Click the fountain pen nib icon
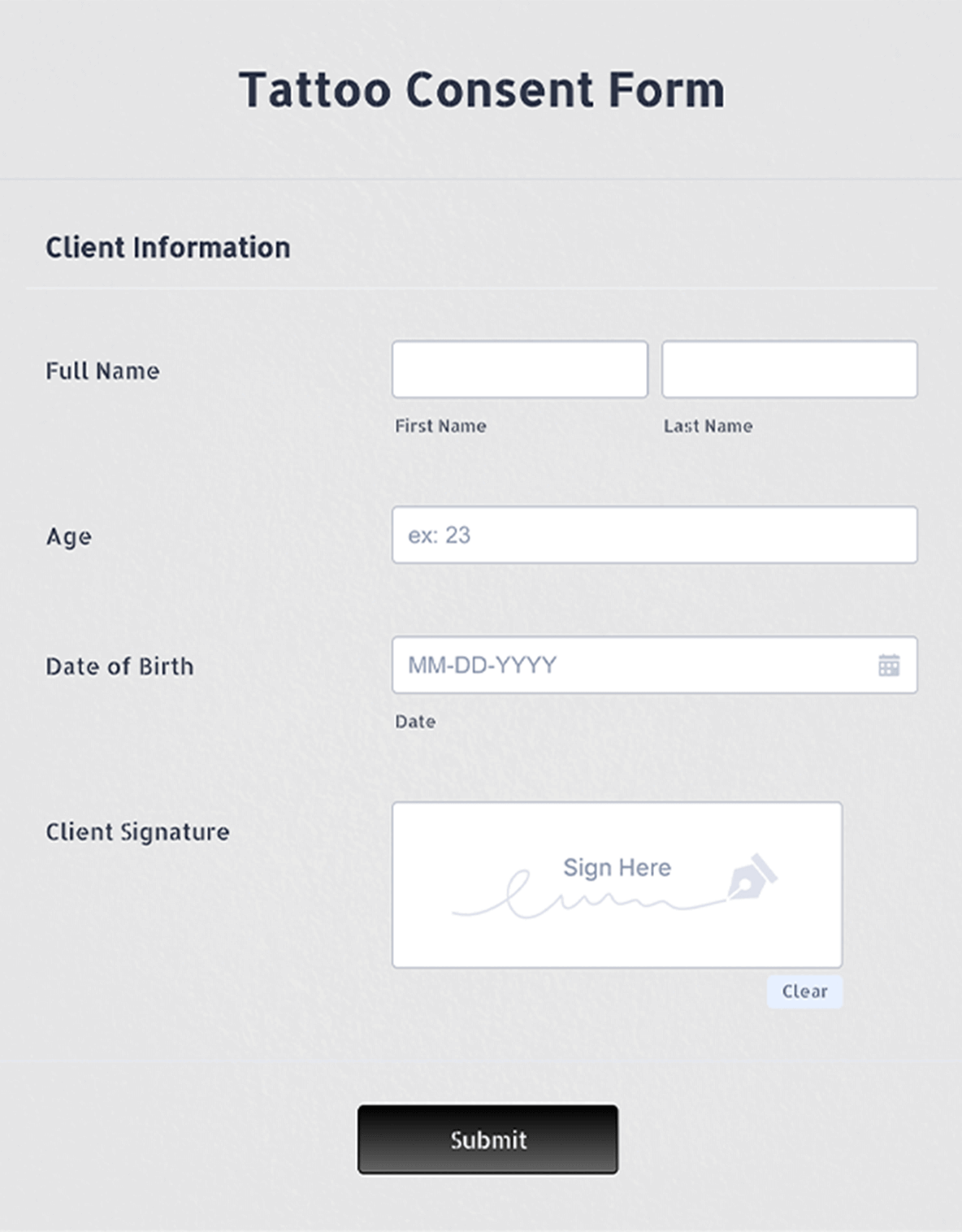The height and width of the screenshot is (1232, 962). tap(753, 876)
